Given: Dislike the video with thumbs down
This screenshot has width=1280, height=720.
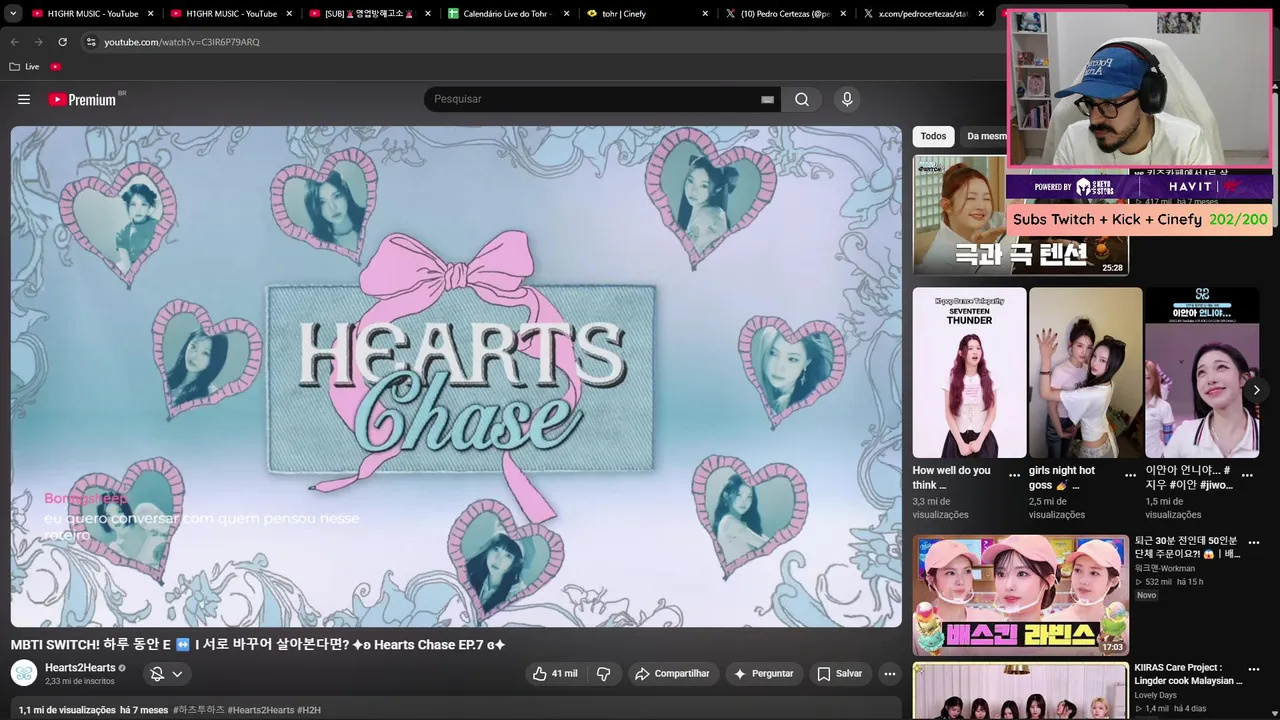Looking at the screenshot, I should click(603, 674).
